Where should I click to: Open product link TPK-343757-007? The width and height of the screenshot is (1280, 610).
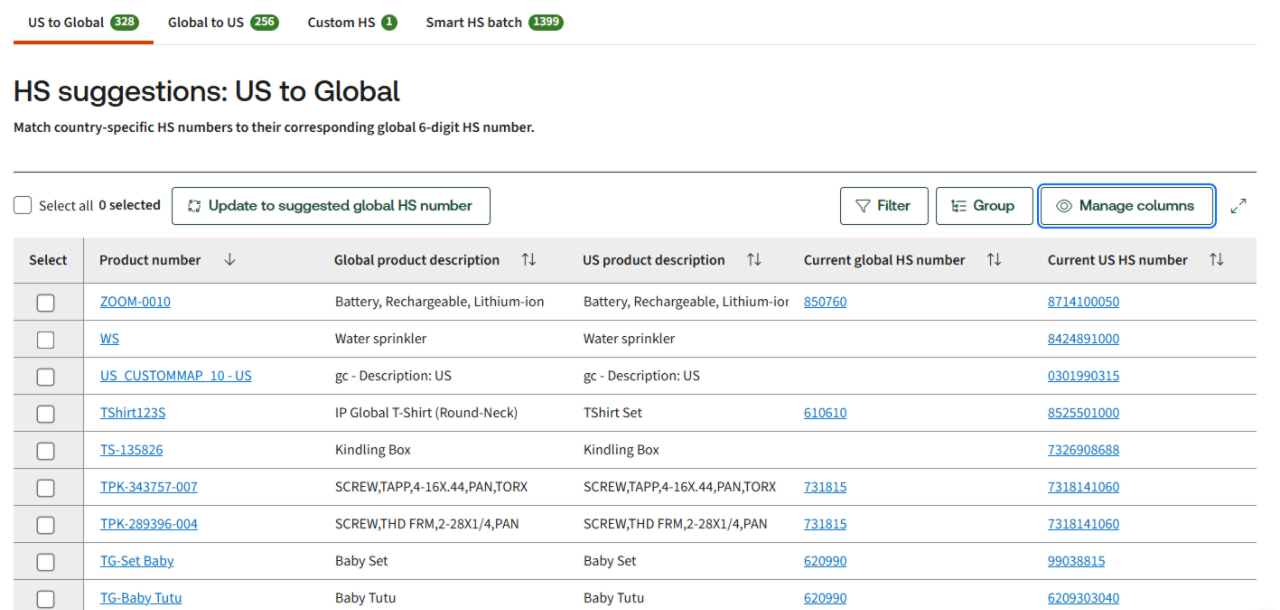pos(149,487)
